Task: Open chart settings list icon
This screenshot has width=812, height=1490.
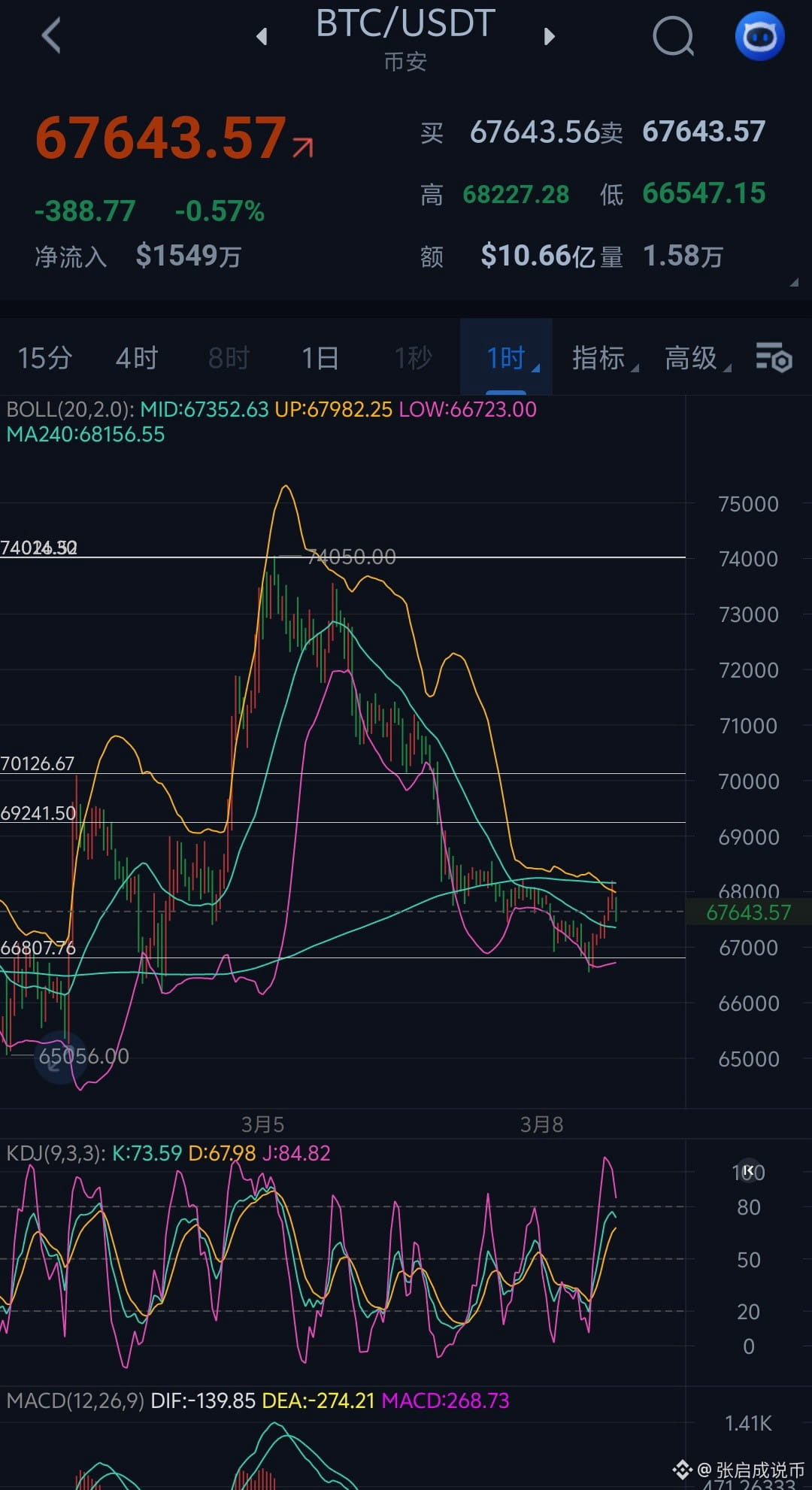Action: [774, 357]
